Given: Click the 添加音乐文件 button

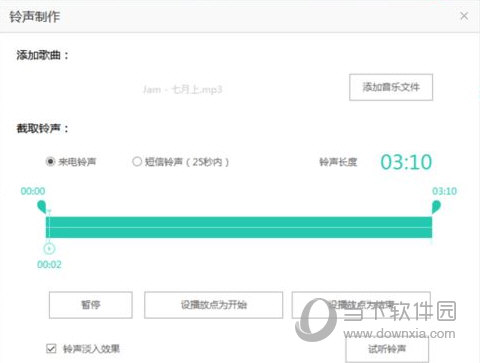Looking at the screenshot, I should [x=391, y=87].
